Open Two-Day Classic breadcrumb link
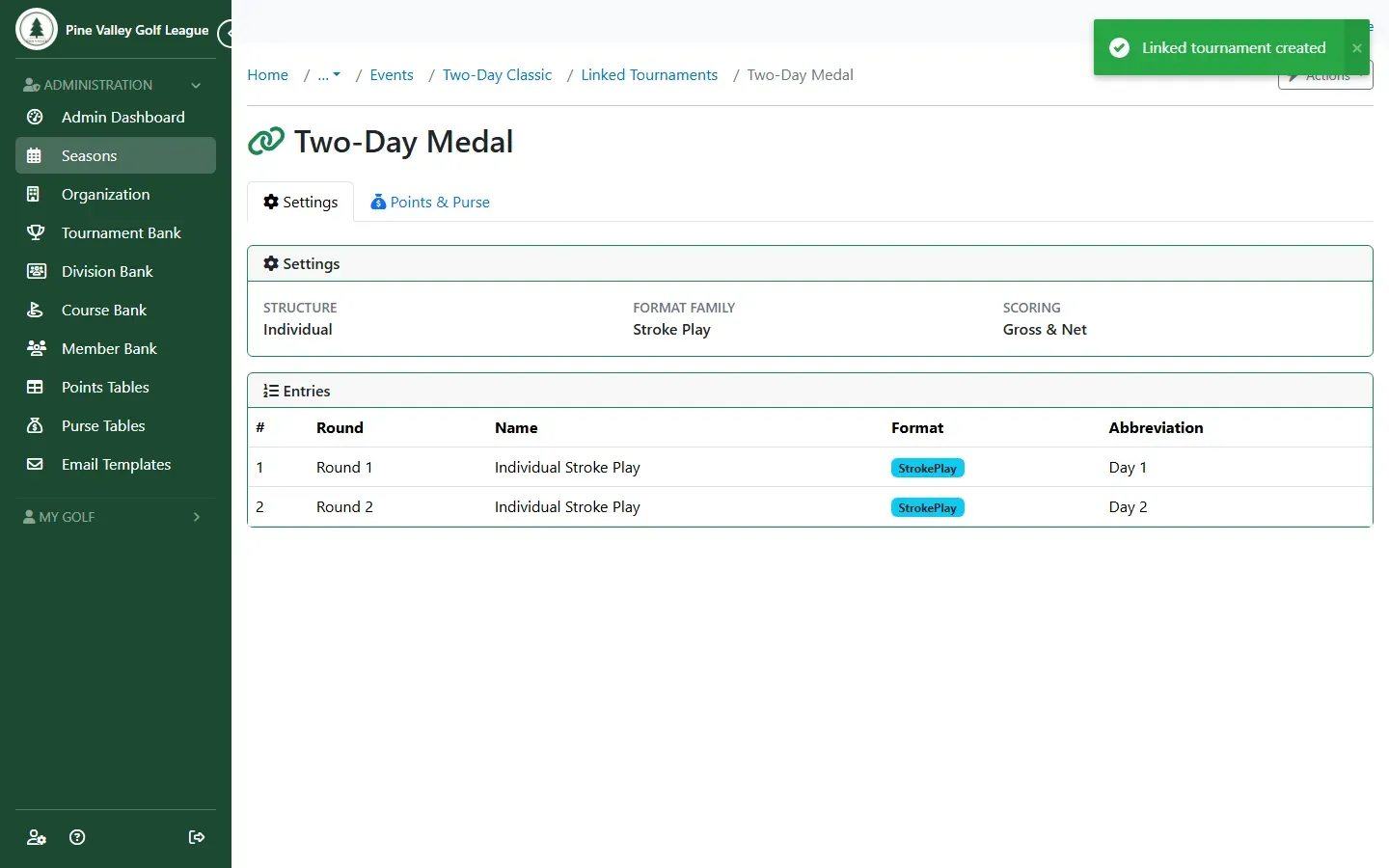 click(x=497, y=75)
